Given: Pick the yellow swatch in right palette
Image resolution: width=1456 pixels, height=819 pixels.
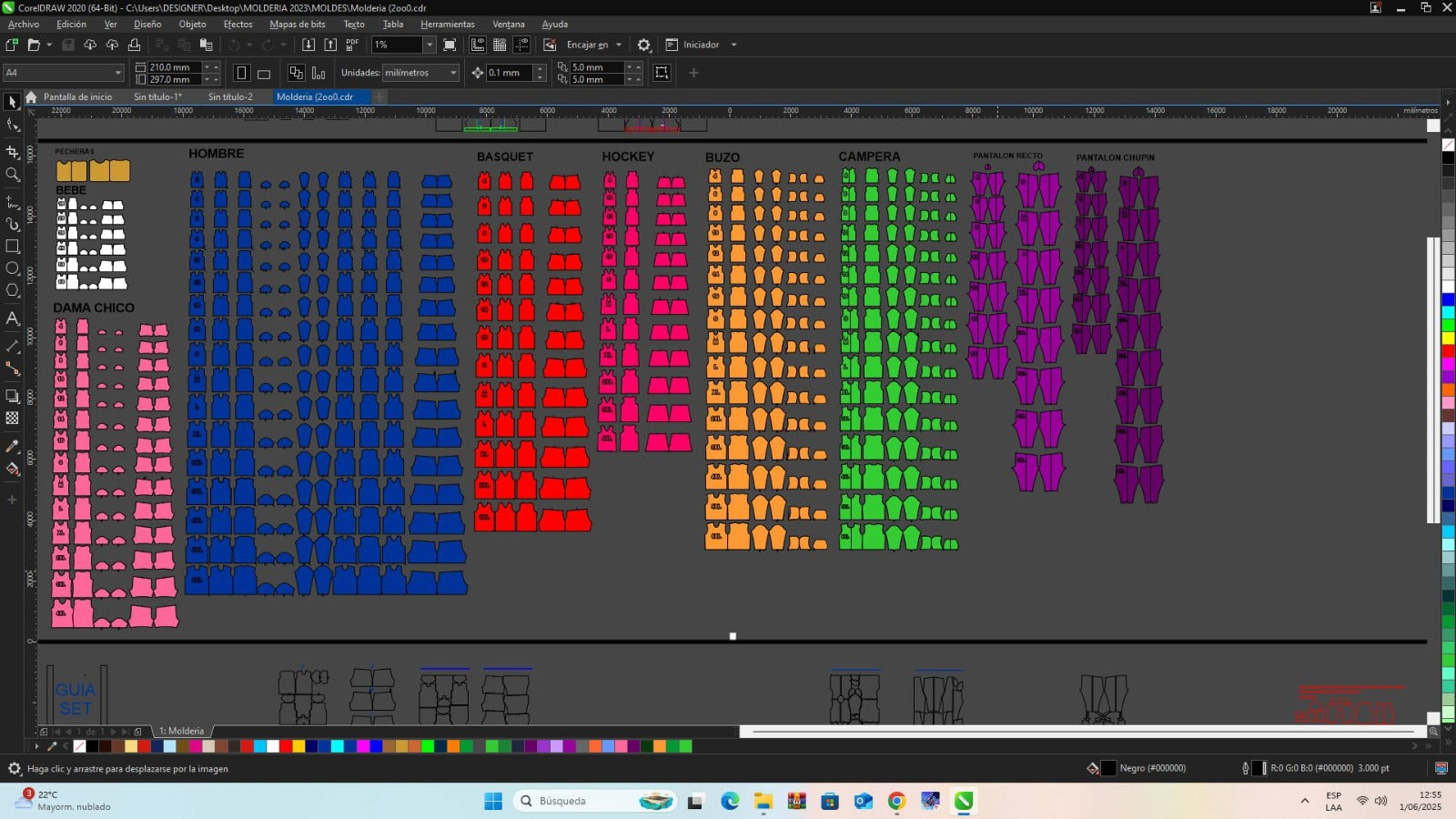Looking at the screenshot, I should click(x=1448, y=339).
